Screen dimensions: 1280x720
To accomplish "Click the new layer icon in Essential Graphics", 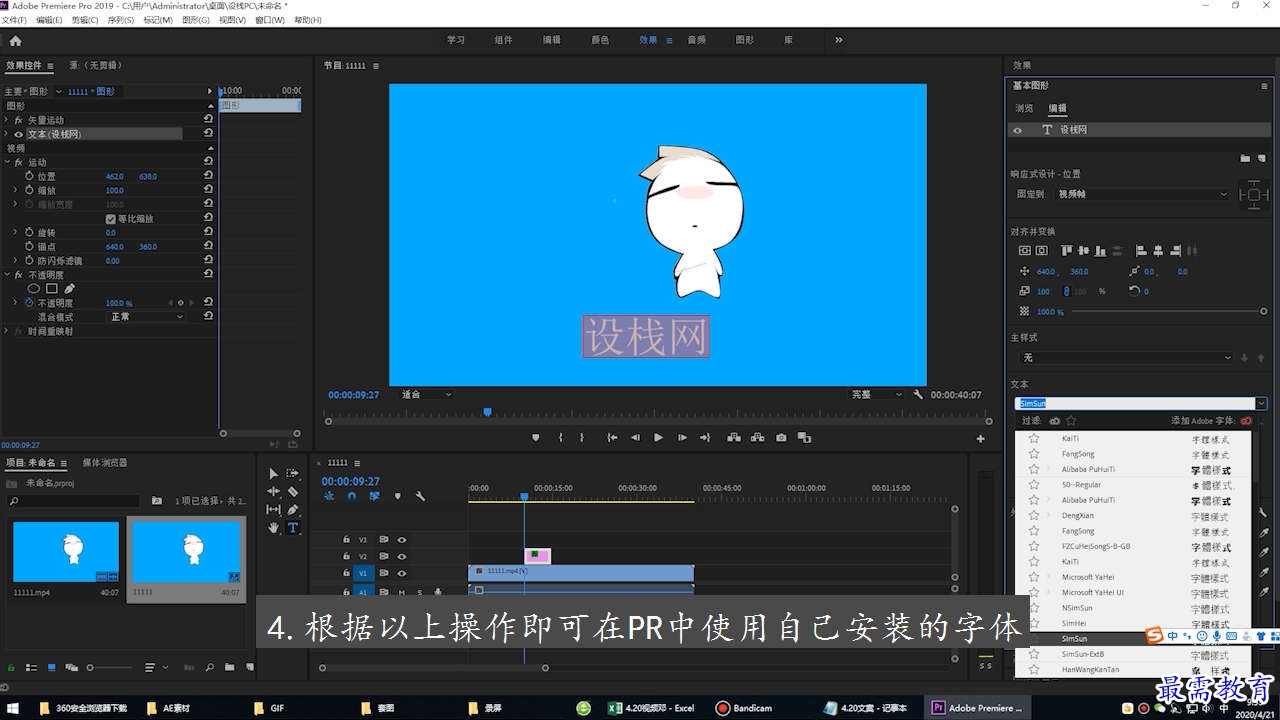I will click(1262, 158).
